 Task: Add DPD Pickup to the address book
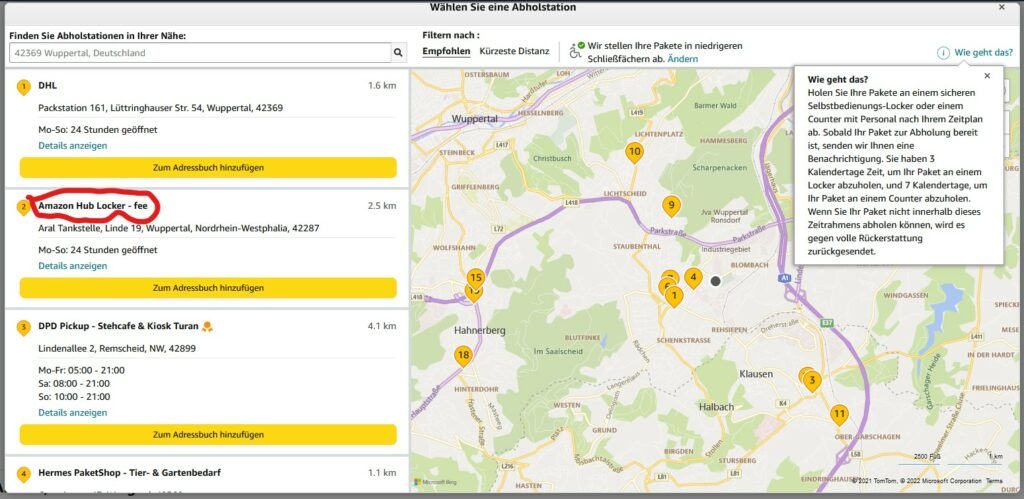tap(208, 434)
